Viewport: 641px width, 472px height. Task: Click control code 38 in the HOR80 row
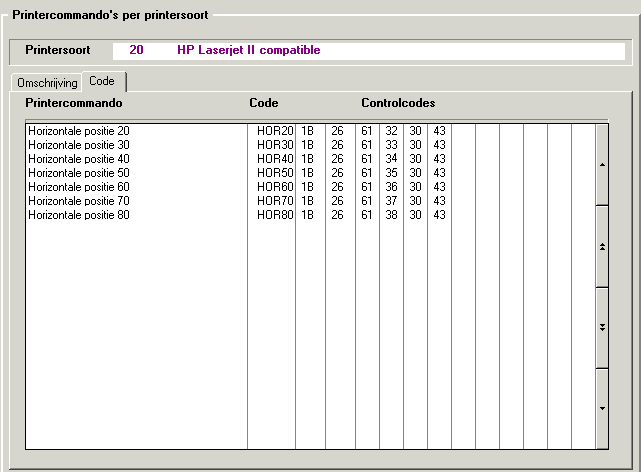coord(391,215)
